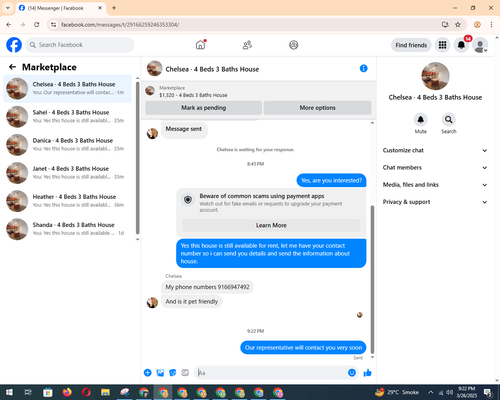The image size is (500, 400).
Task: Open the Sahel conversation
Action: (67, 116)
